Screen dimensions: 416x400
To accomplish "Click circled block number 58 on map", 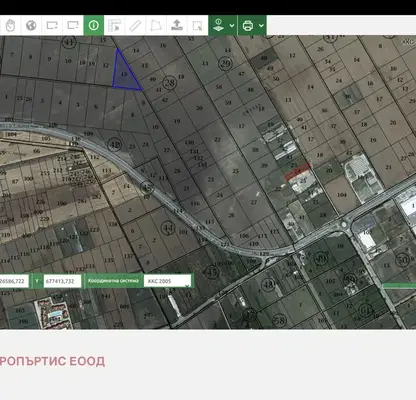I will (279, 321).
